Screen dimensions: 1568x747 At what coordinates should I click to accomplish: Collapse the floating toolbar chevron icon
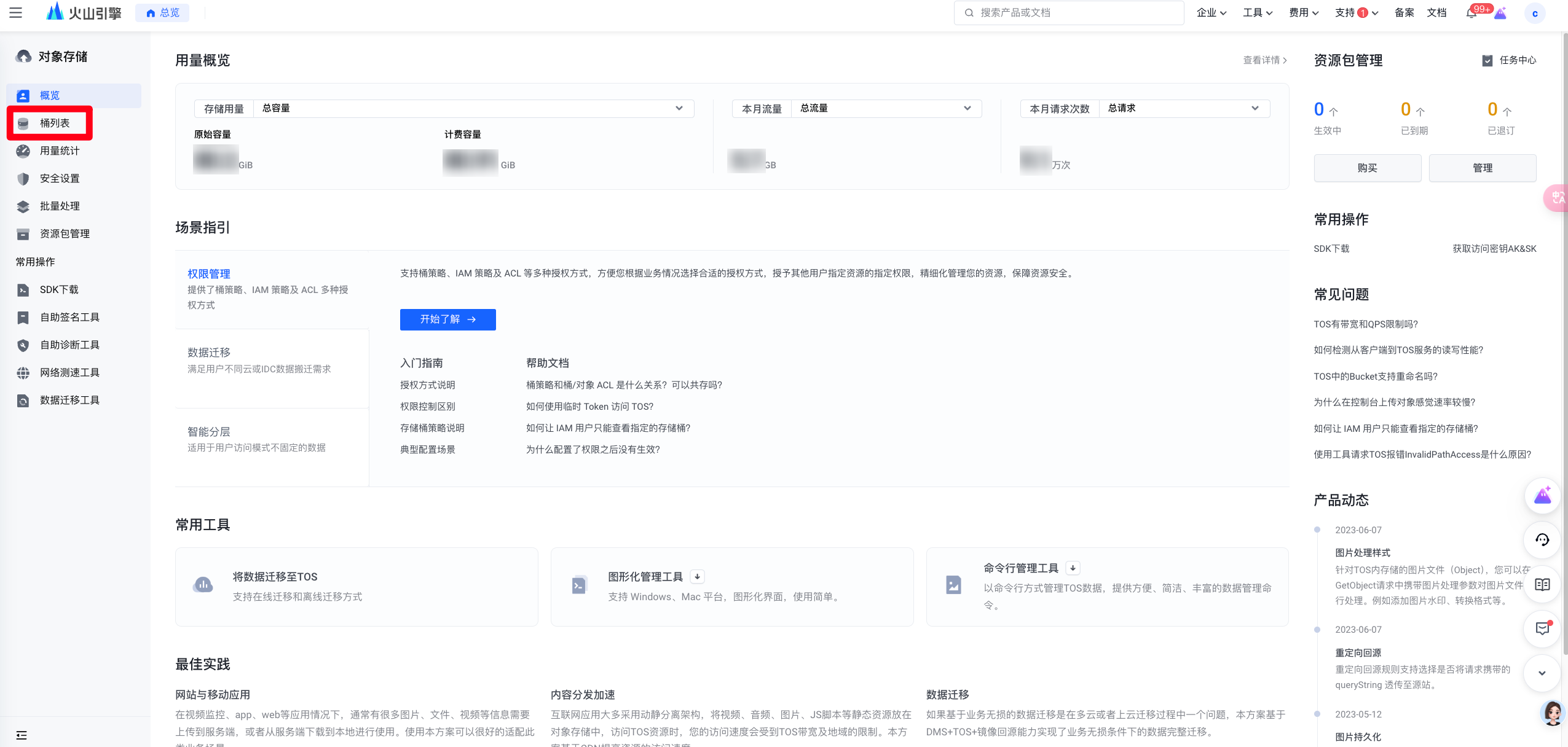point(1542,673)
